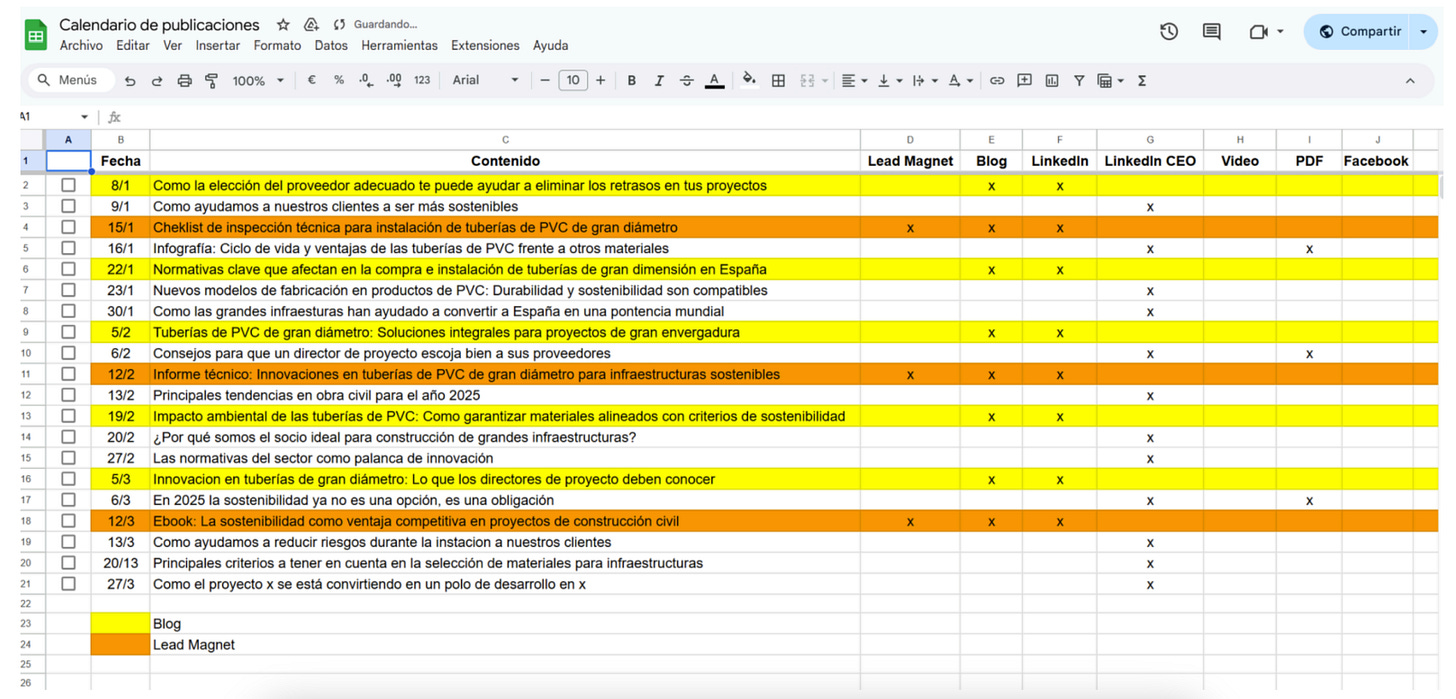Open the horizontal align dropdown
The height and width of the screenshot is (699, 1456).
click(854, 81)
